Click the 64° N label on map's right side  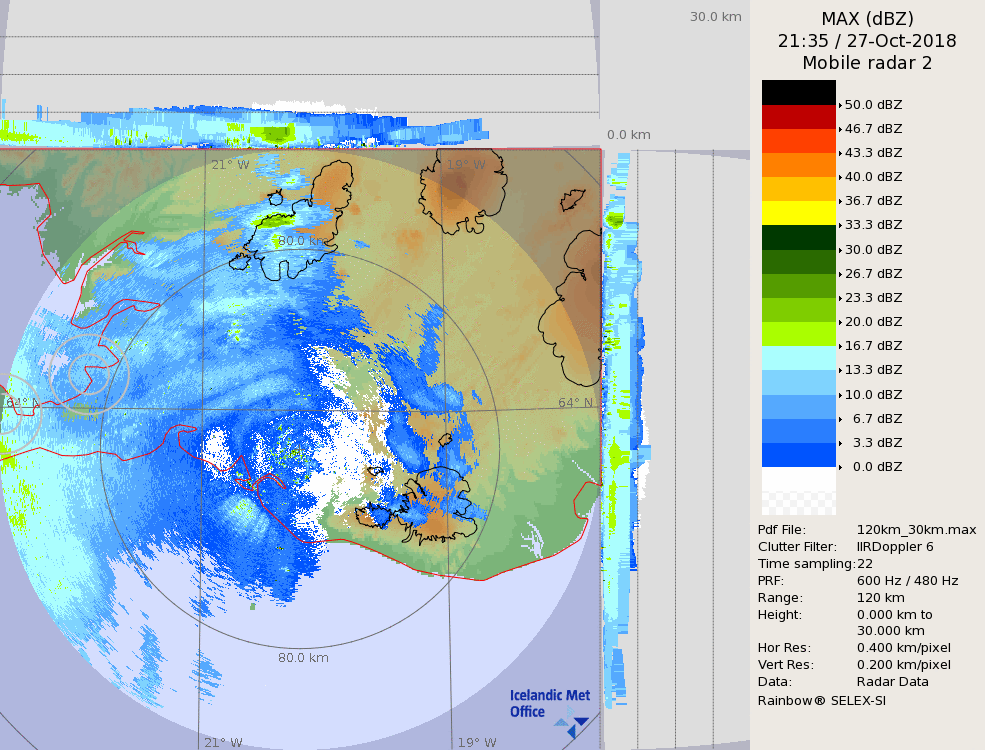click(x=575, y=403)
